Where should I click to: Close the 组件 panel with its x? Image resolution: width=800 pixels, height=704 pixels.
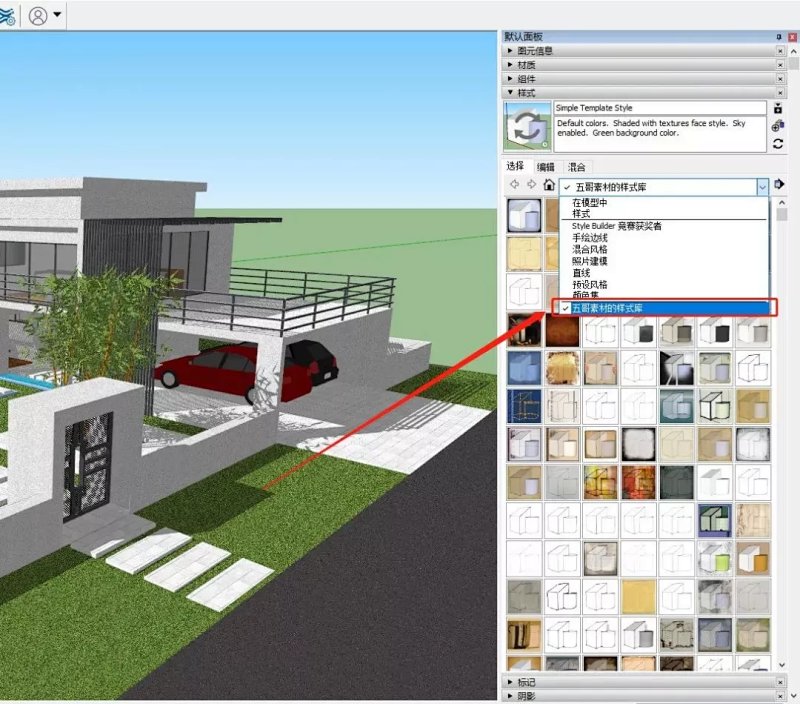pos(780,79)
